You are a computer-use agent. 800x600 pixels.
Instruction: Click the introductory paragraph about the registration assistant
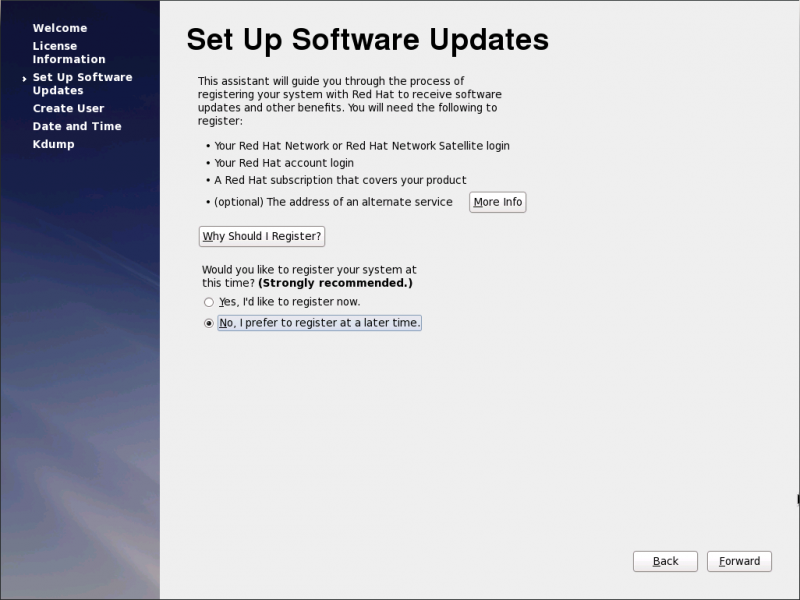point(346,101)
